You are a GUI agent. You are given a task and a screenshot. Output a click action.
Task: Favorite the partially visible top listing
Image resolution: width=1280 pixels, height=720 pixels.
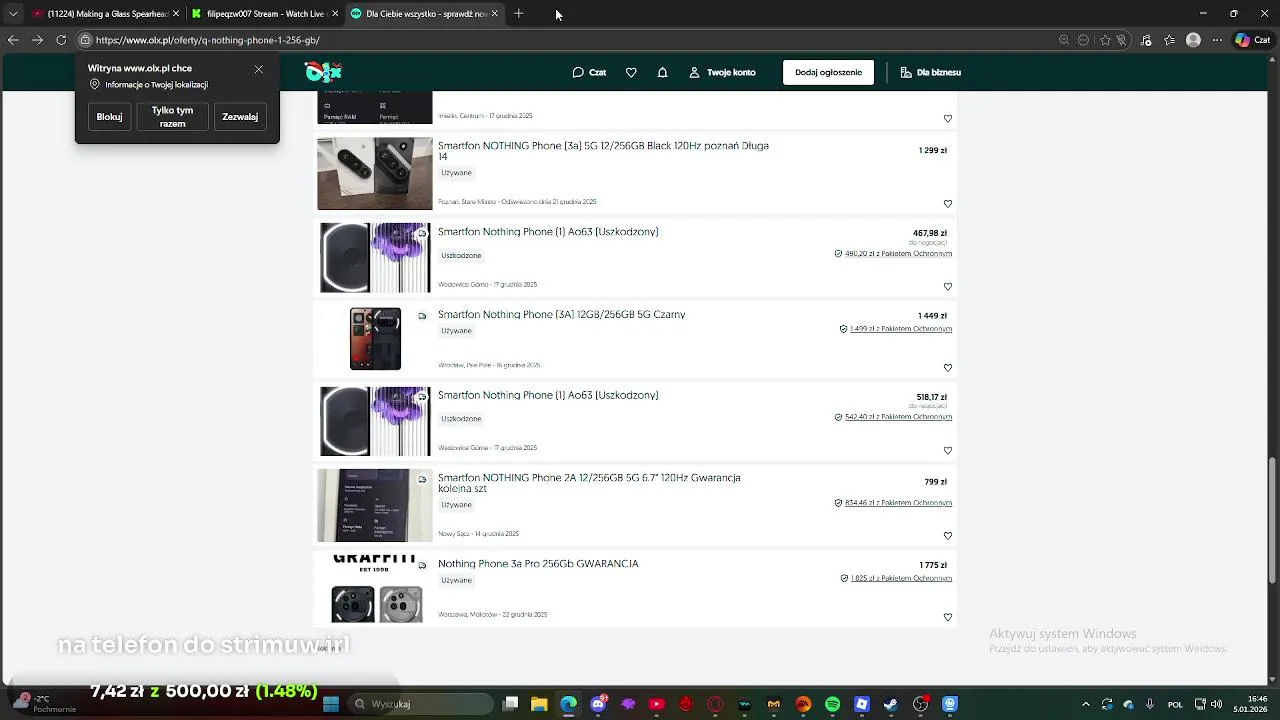[x=948, y=118]
